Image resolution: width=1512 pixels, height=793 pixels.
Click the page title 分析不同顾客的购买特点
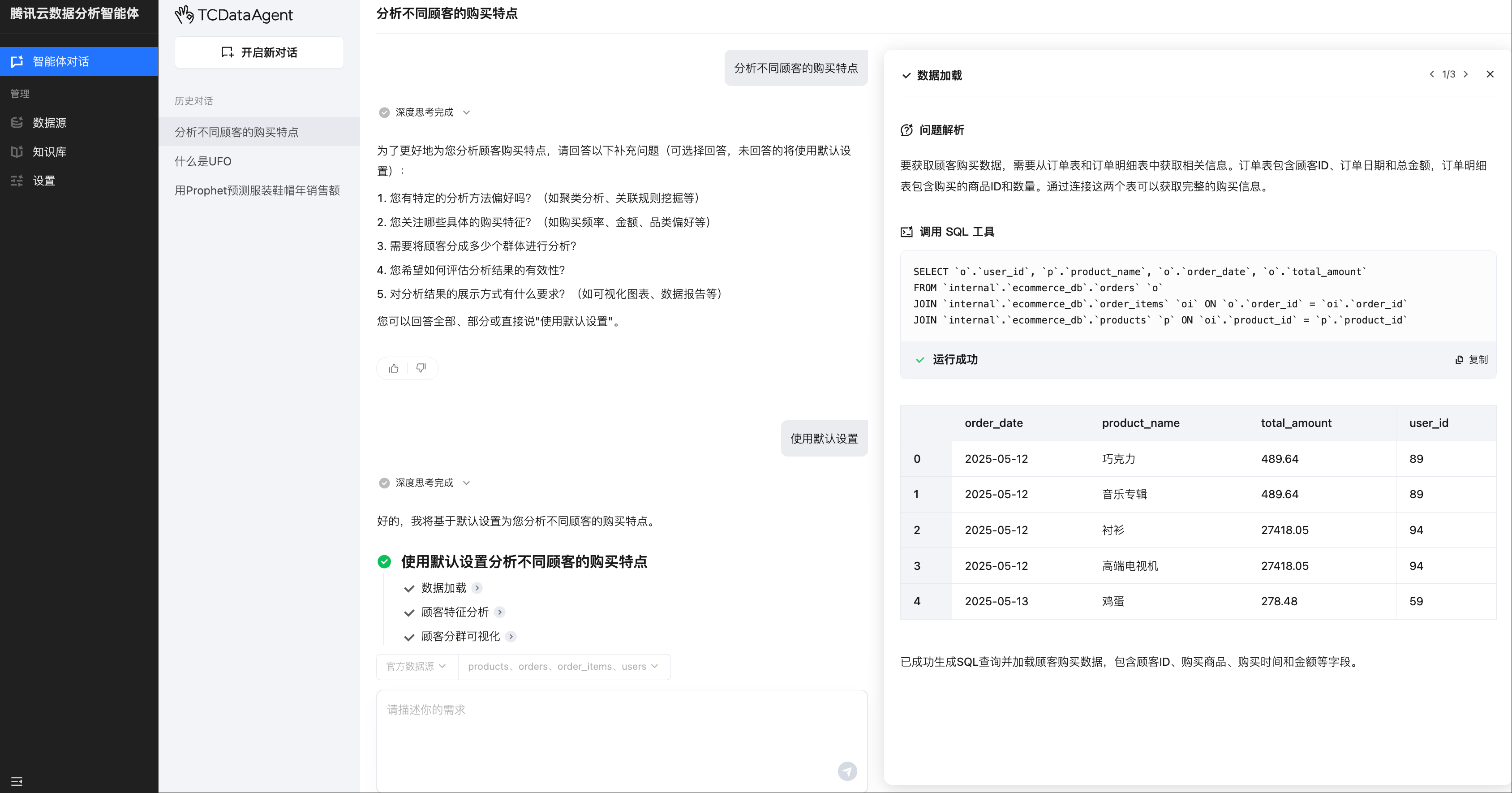[447, 13]
